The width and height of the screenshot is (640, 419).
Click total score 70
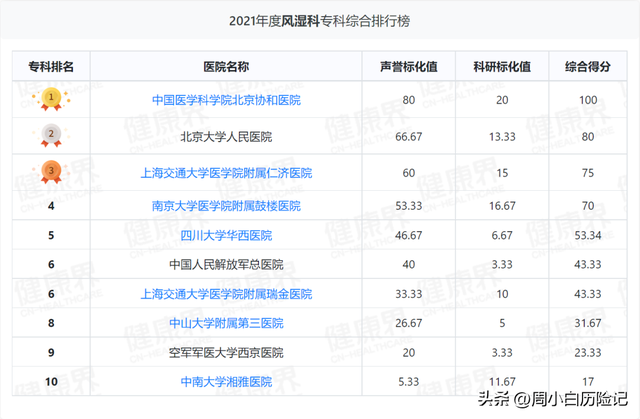[588, 206]
